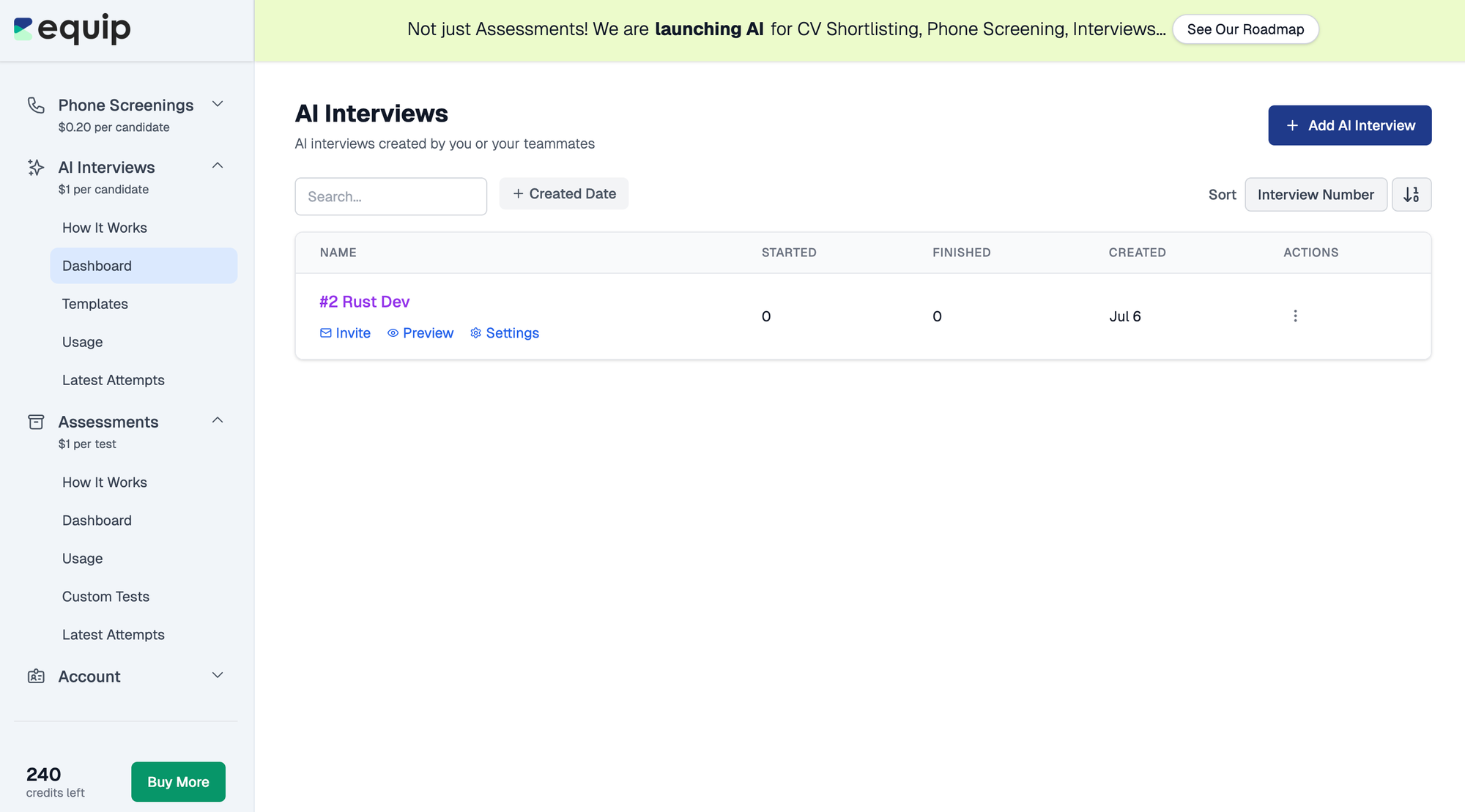Open the #2 Rust Dev interview link
The width and height of the screenshot is (1465, 812).
pos(364,302)
